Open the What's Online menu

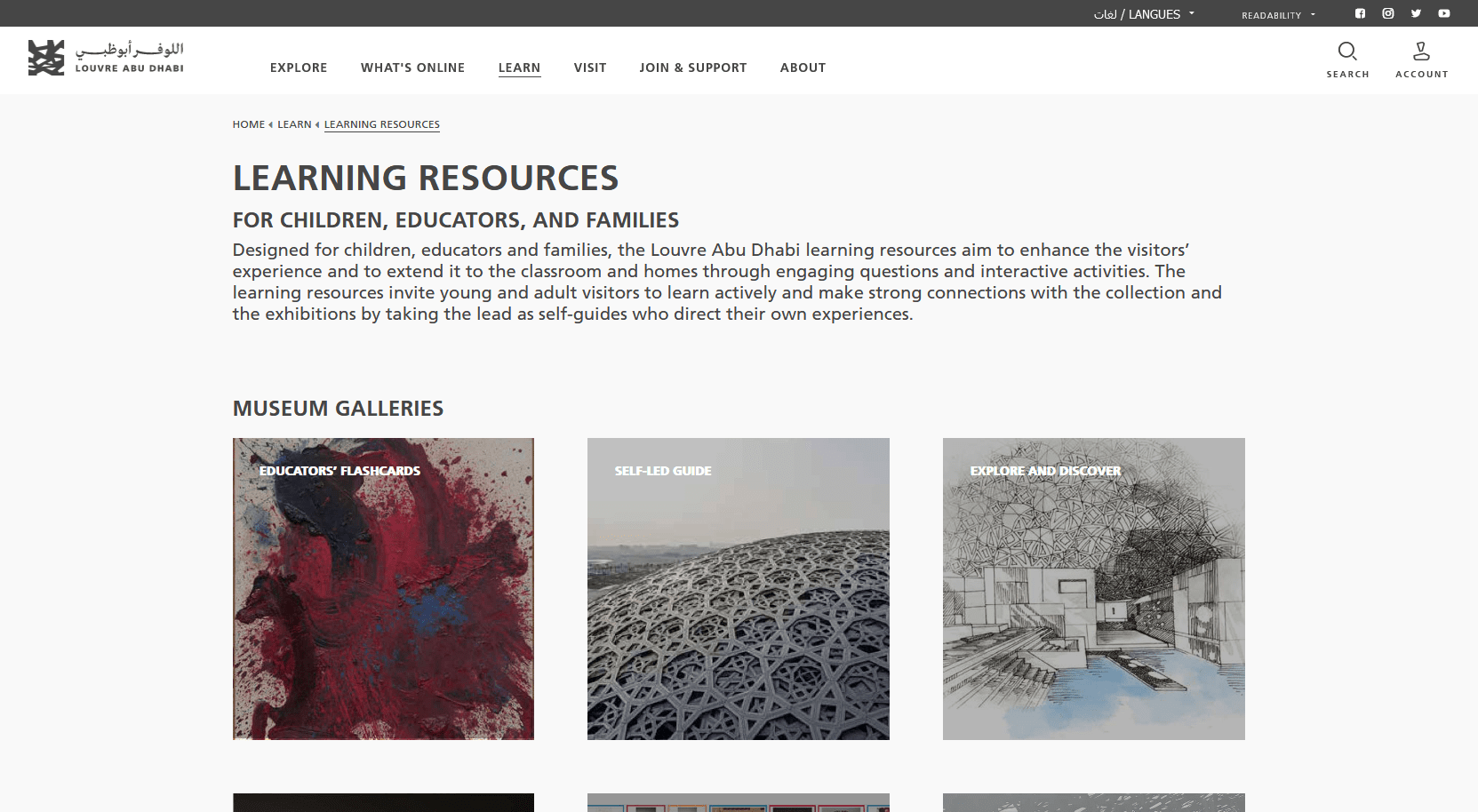pos(412,68)
